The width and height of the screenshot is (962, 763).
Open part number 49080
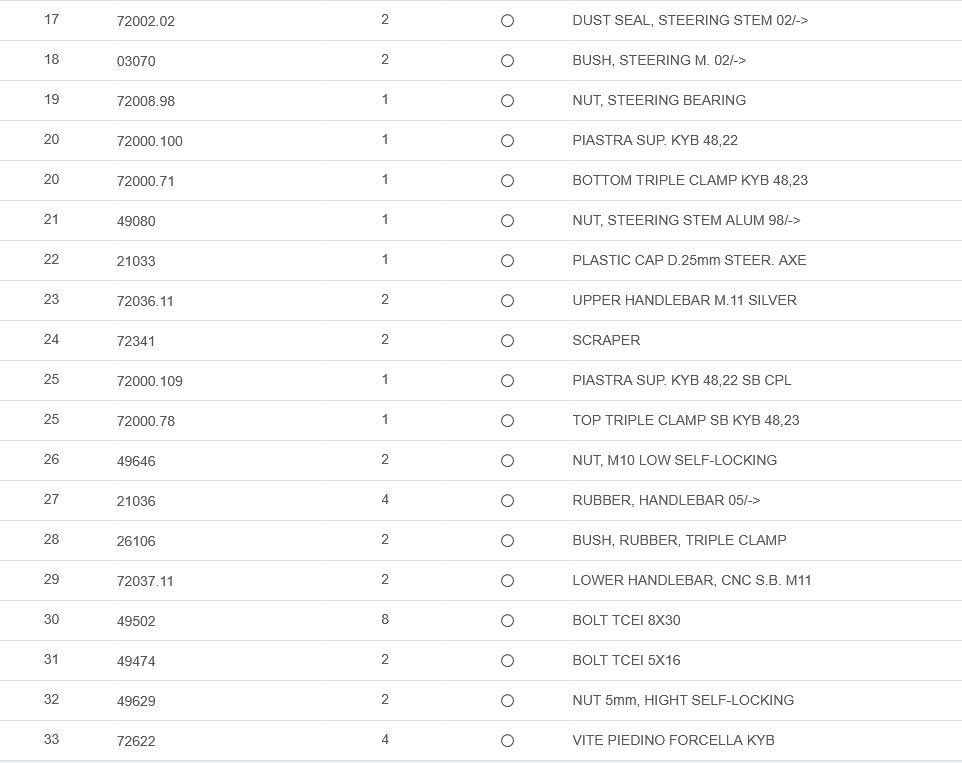136,221
